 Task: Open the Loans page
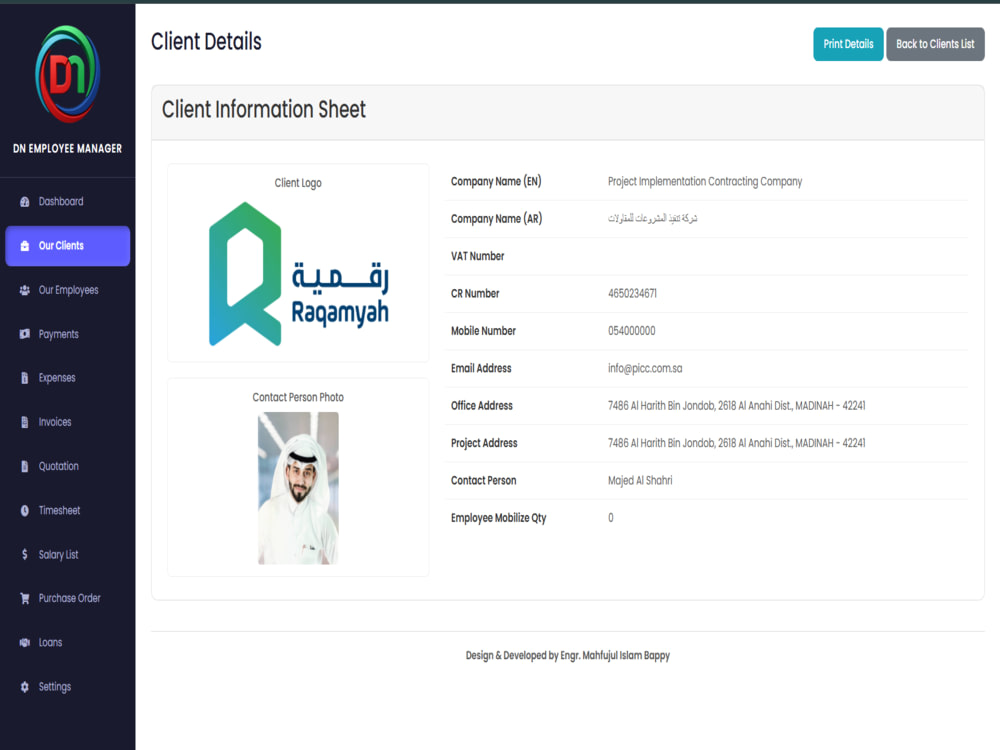click(x=68, y=642)
